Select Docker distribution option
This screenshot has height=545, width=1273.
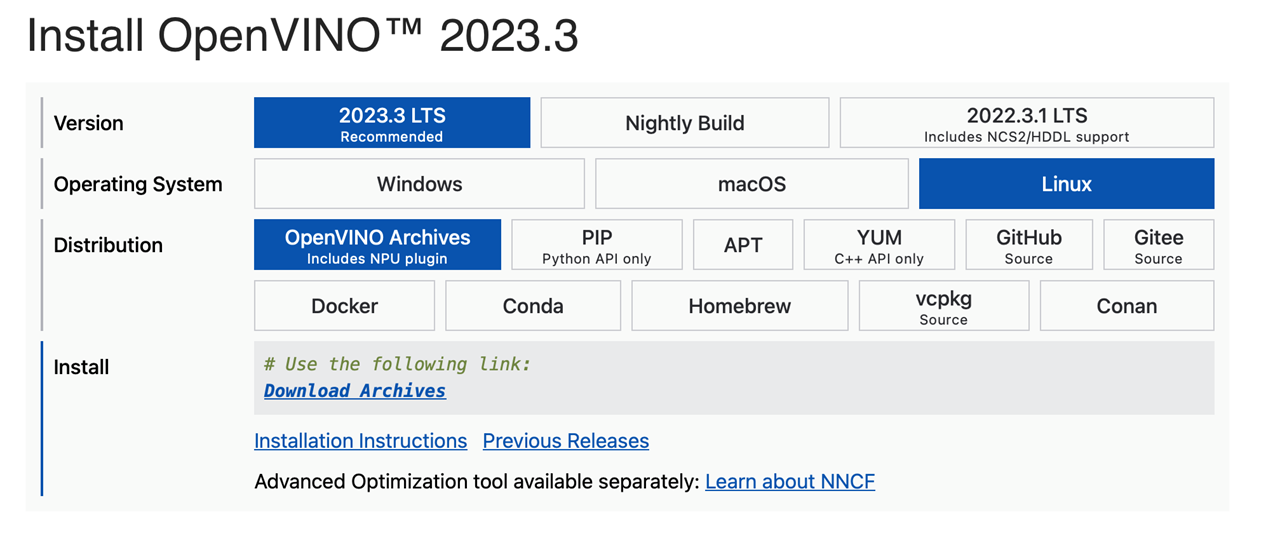click(x=344, y=306)
